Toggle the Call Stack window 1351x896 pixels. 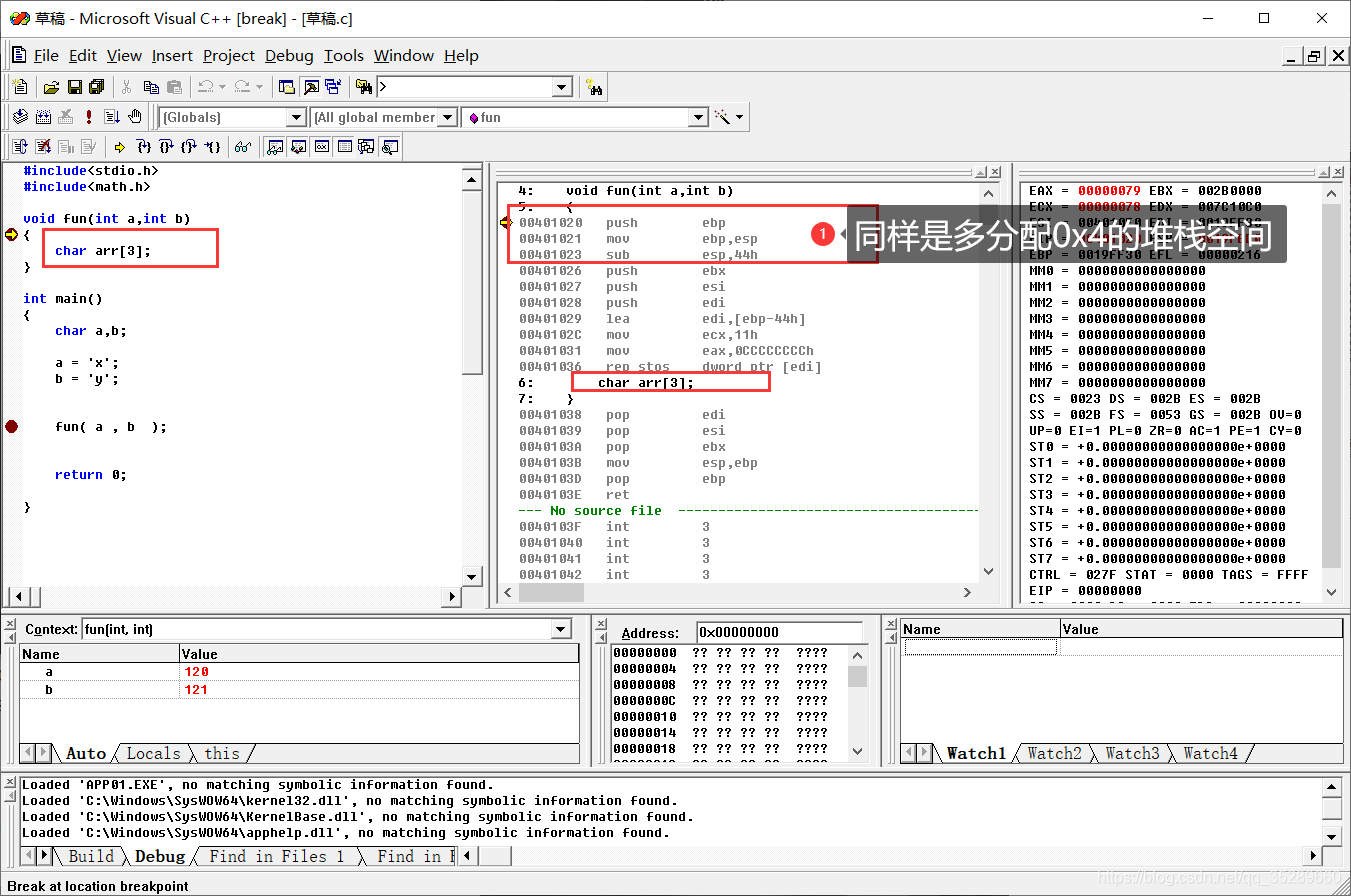(366, 147)
